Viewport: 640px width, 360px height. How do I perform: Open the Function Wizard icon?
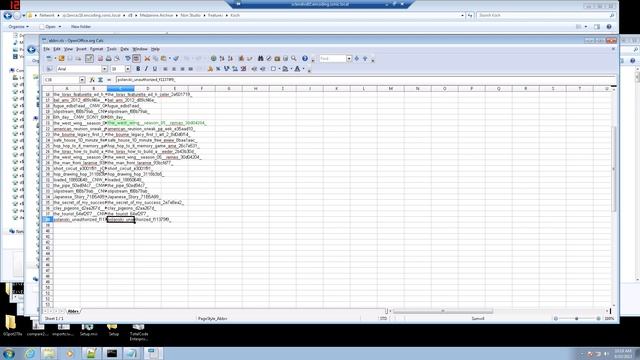(x=92, y=80)
